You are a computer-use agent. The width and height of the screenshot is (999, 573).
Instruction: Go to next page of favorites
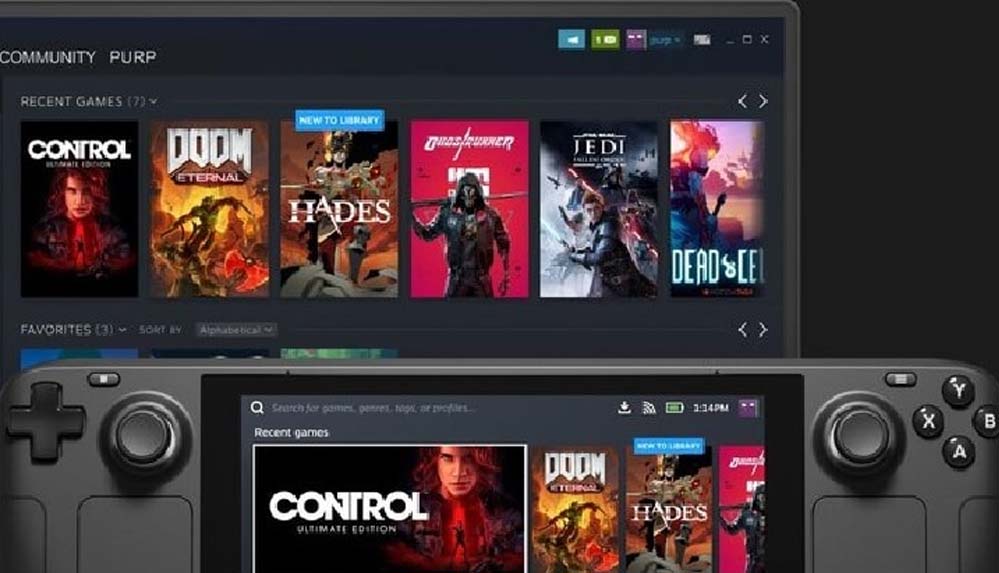click(x=763, y=330)
